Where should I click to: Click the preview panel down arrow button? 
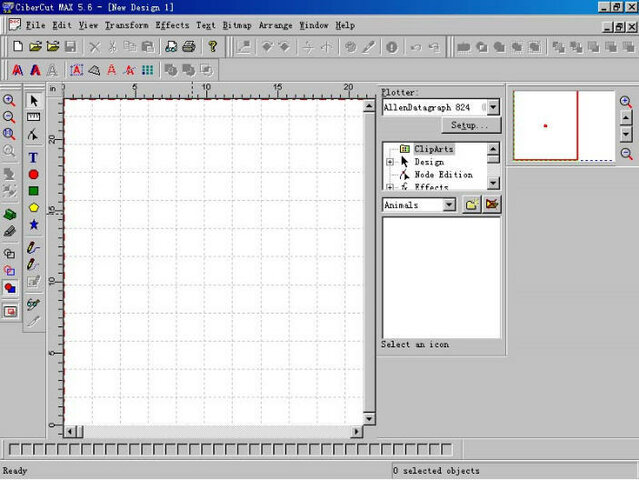[x=626, y=134]
